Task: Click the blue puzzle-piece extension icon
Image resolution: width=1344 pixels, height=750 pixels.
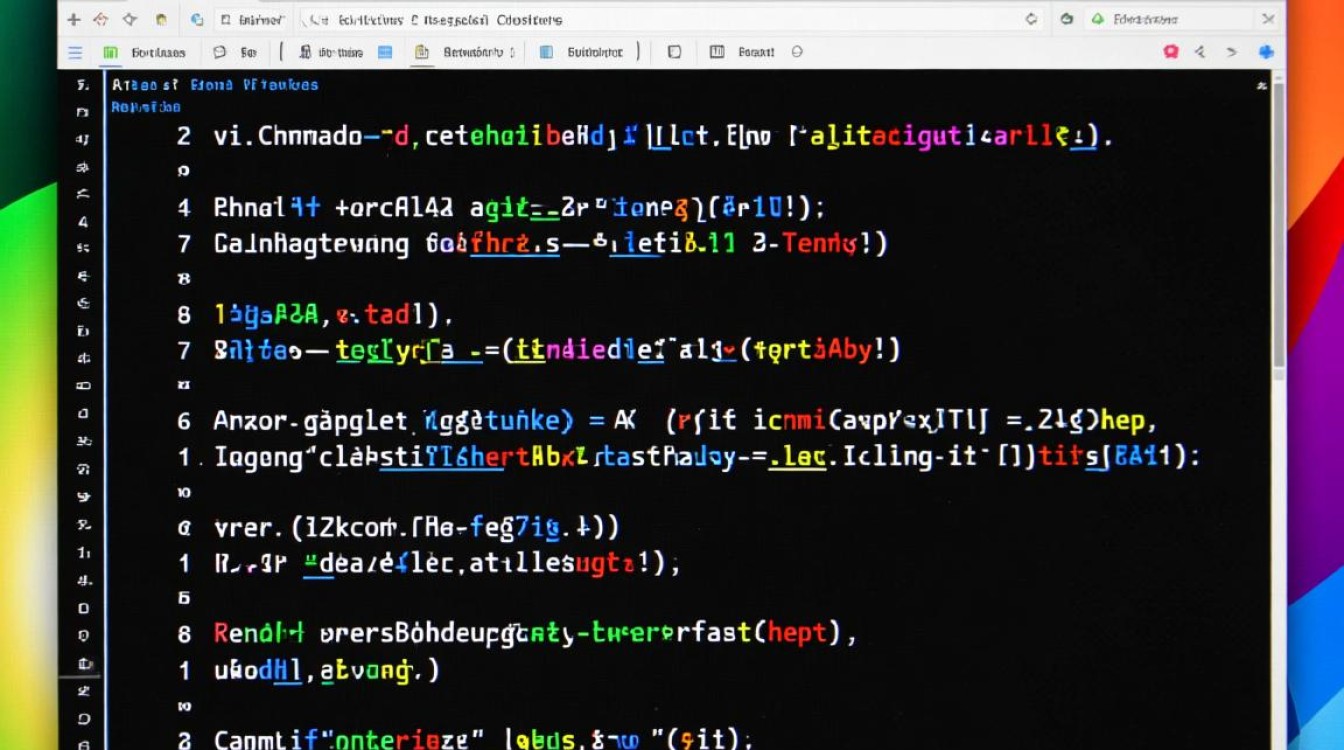Action: pos(1266,52)
